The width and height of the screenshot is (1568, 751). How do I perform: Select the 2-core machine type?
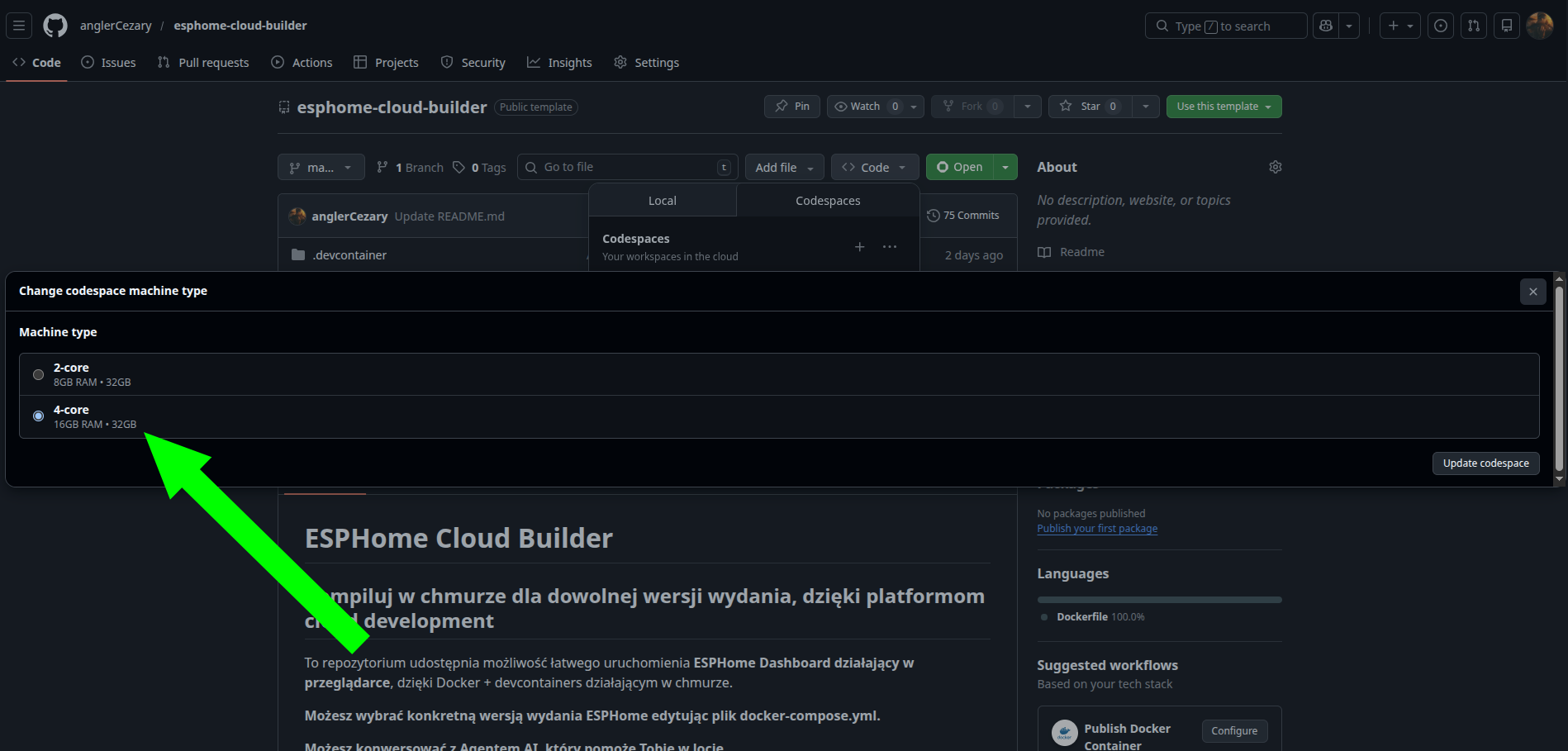(38, 374)
